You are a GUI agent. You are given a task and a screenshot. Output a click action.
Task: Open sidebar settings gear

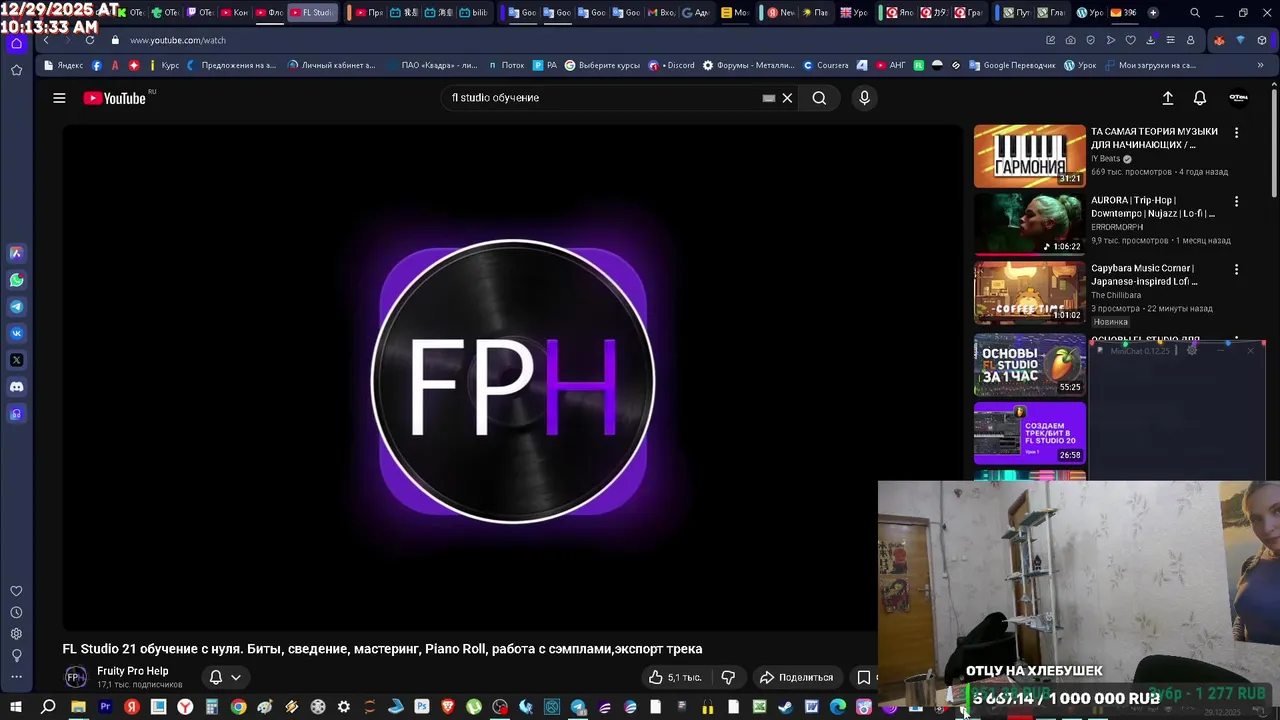(16, 634)
